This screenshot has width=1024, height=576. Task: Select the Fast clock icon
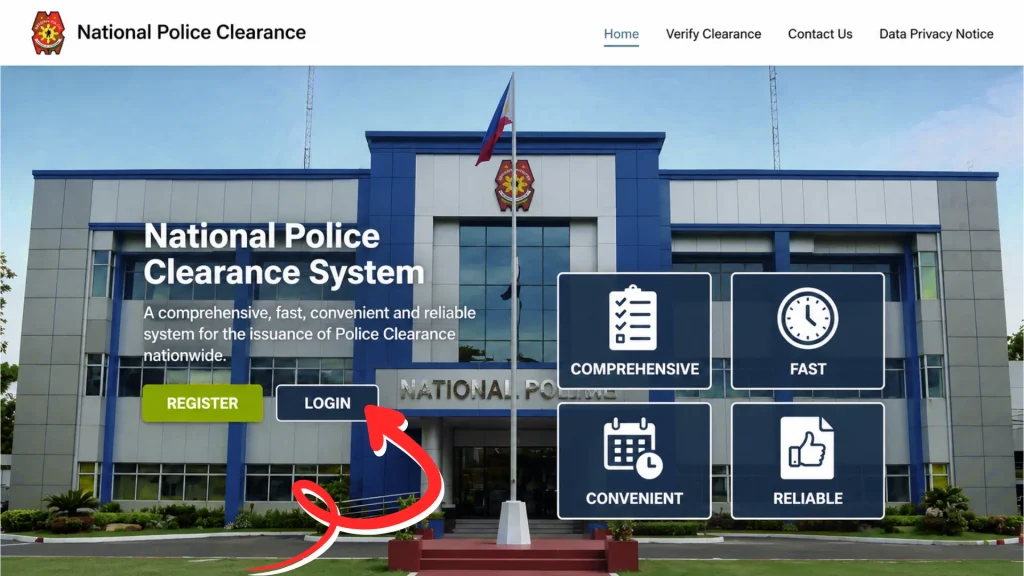pyautogui.click(x=808, y=318)
